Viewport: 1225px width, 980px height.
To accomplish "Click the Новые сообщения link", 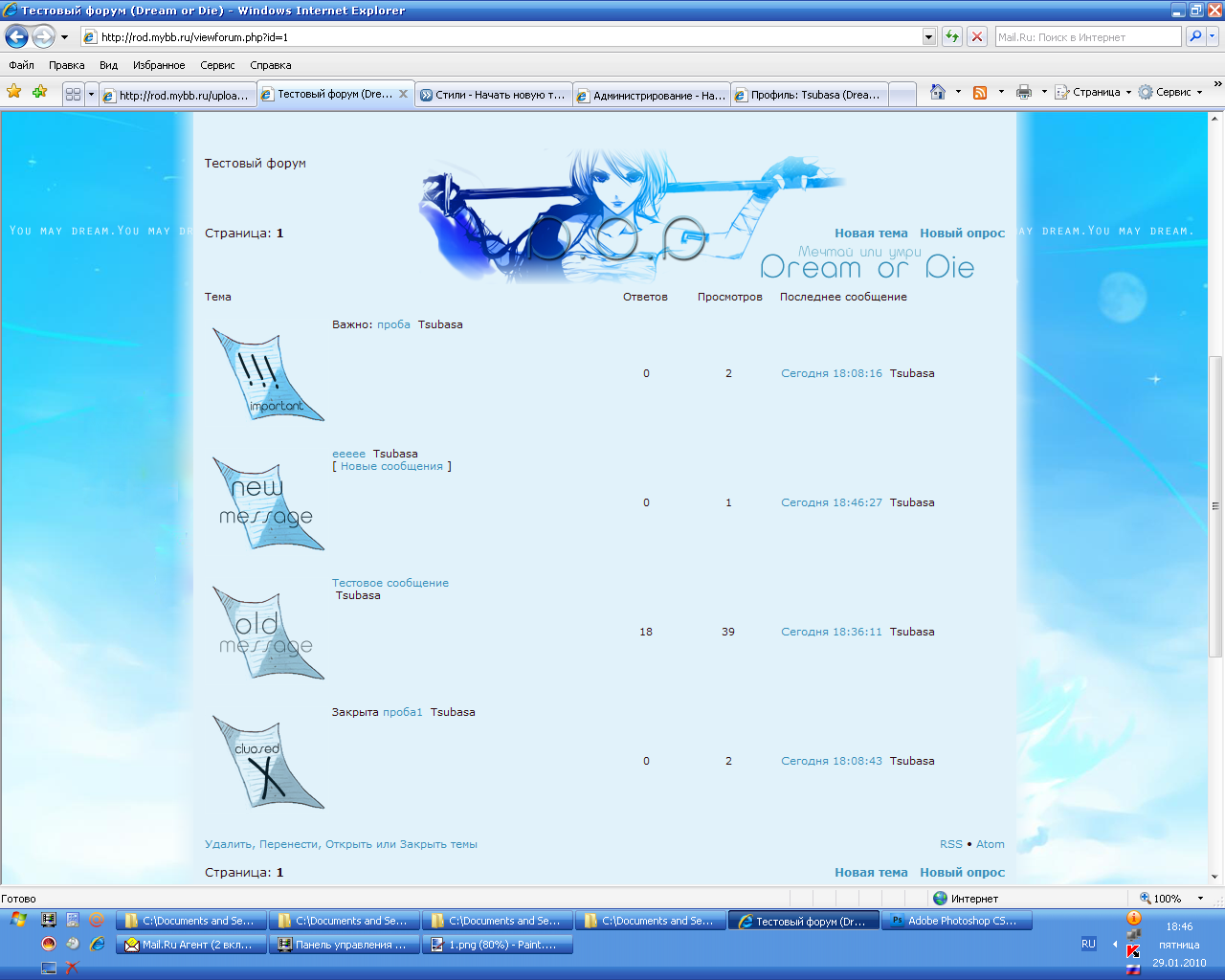I will [x=391, y=466].
